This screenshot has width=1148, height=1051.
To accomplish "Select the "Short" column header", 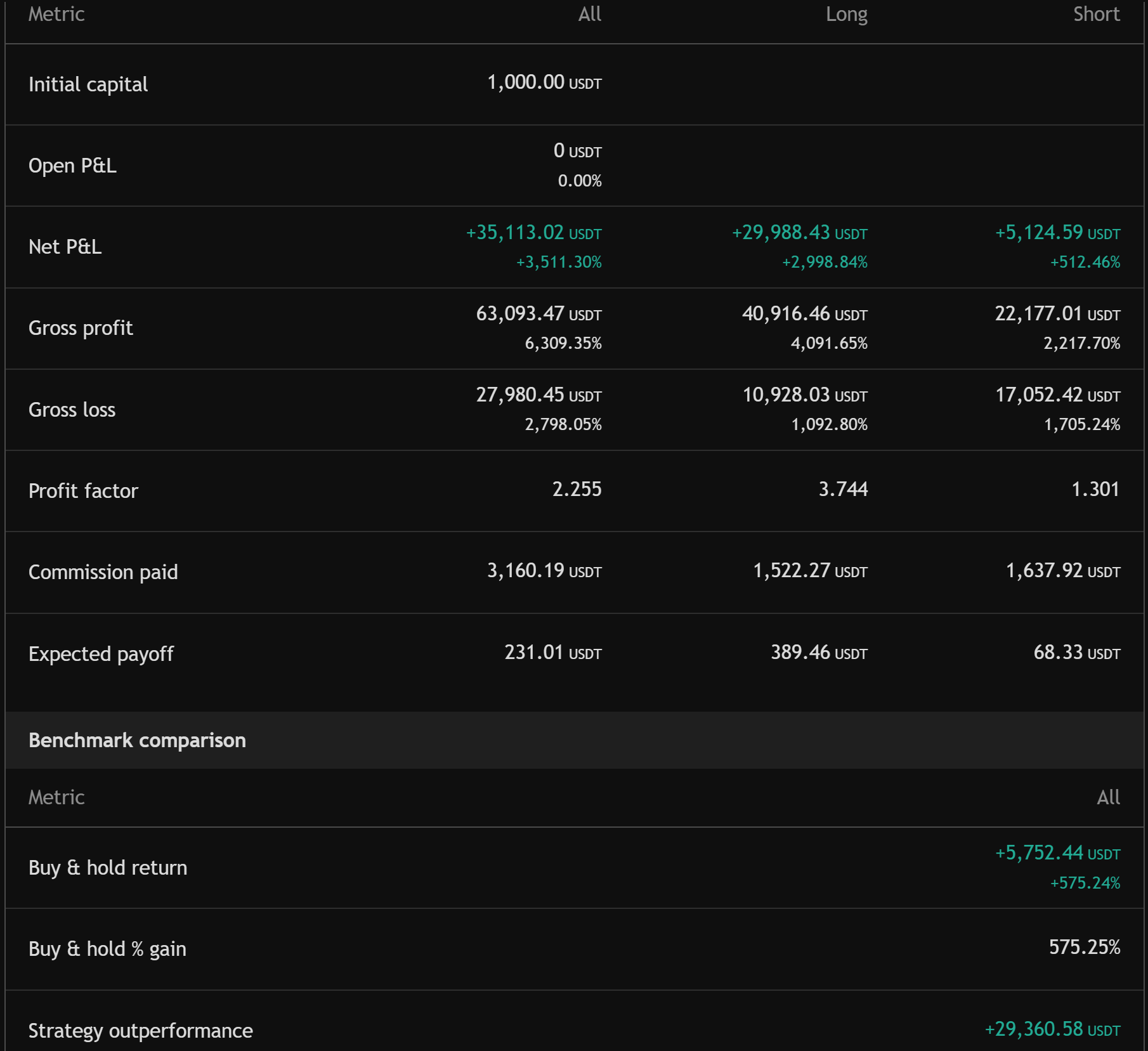I will pyautogui.click(x=1096, y=14).
